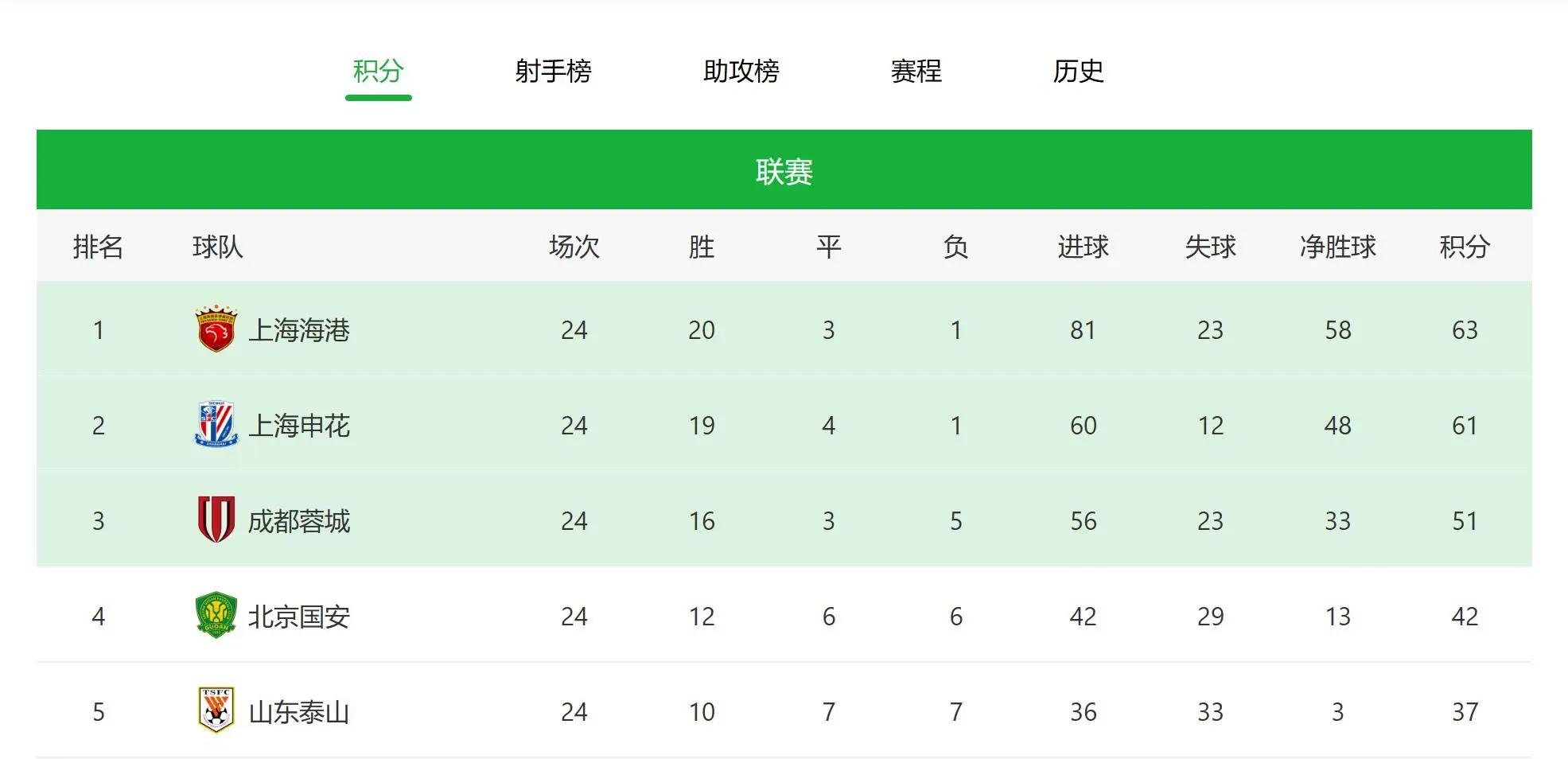1568x759 pixels.
Task: Click the 进球 column header
Action: (1083, 247)
